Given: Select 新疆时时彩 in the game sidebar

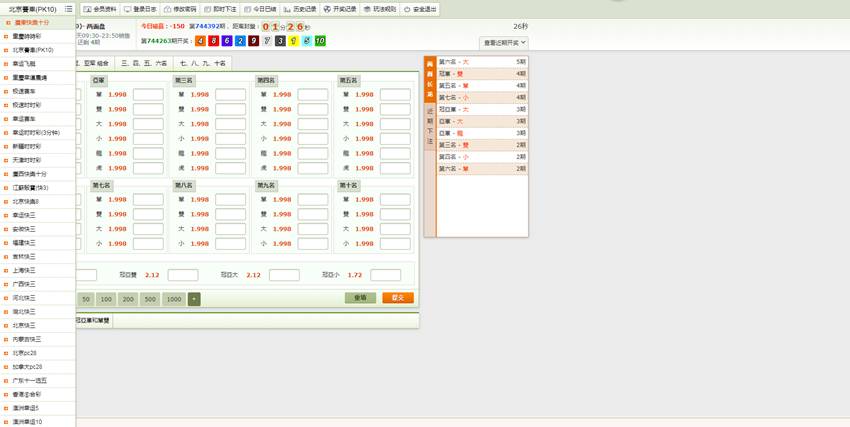Looking at the screenshot, I should click(x=38, y=146).
